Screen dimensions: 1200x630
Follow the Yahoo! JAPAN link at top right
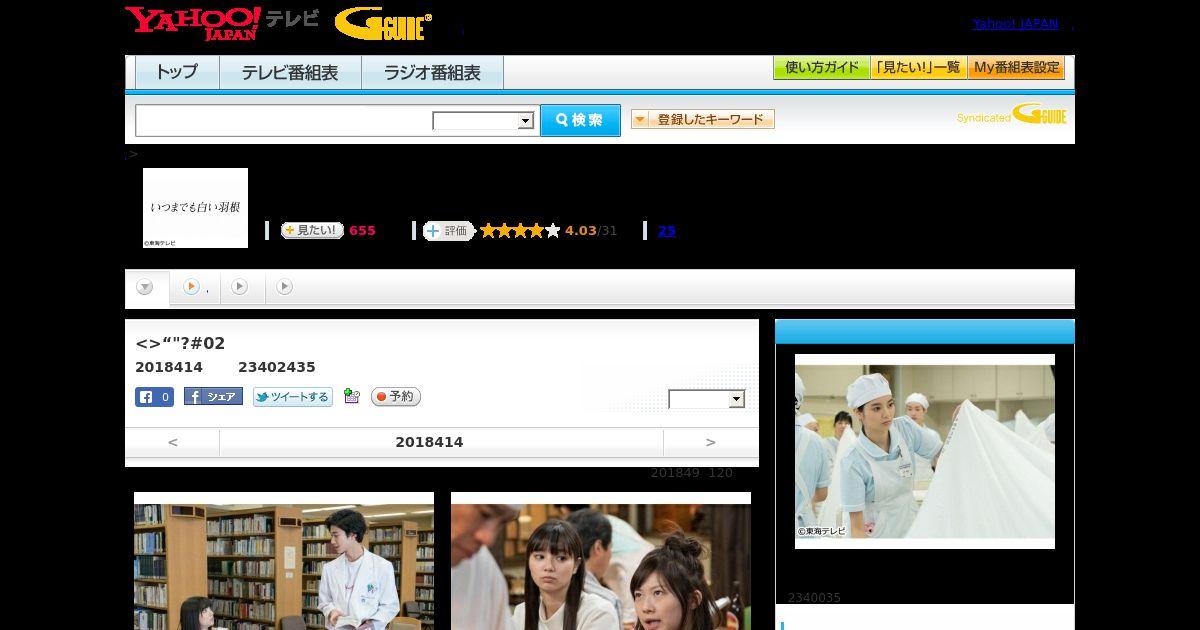click(x=1015, y=23)
